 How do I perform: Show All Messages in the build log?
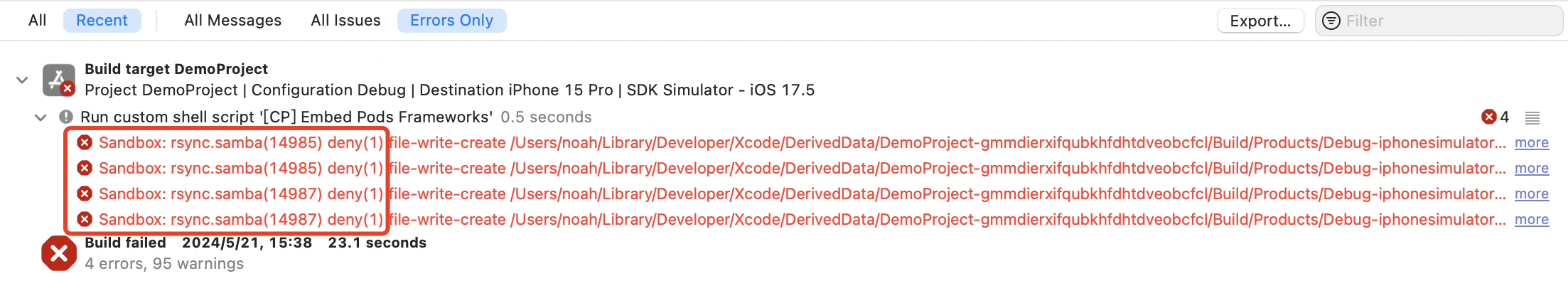click(232, 21)
